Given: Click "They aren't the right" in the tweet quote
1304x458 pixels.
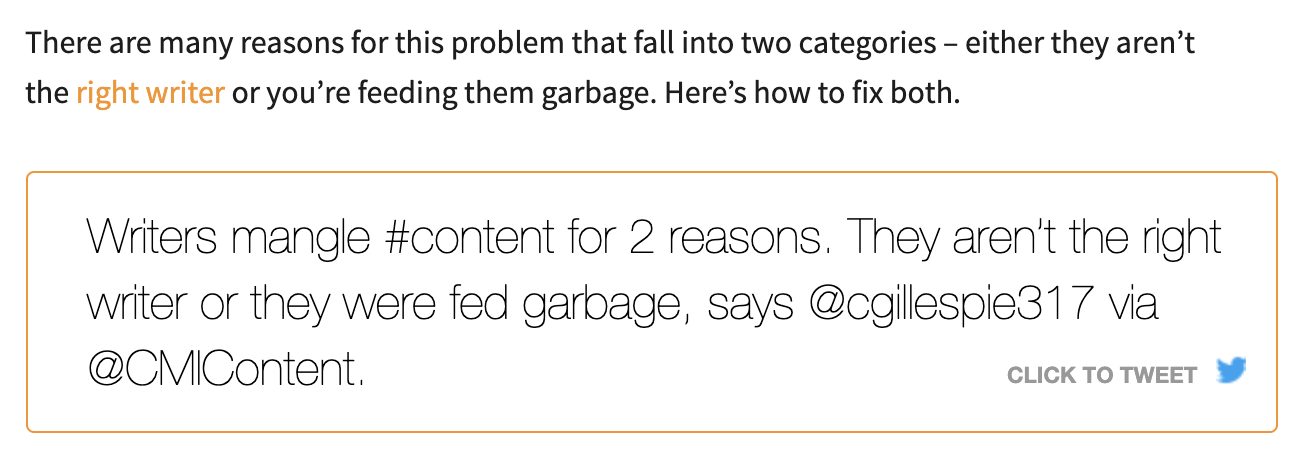Looking at the screenshot, I should (x=1040, y=239).
